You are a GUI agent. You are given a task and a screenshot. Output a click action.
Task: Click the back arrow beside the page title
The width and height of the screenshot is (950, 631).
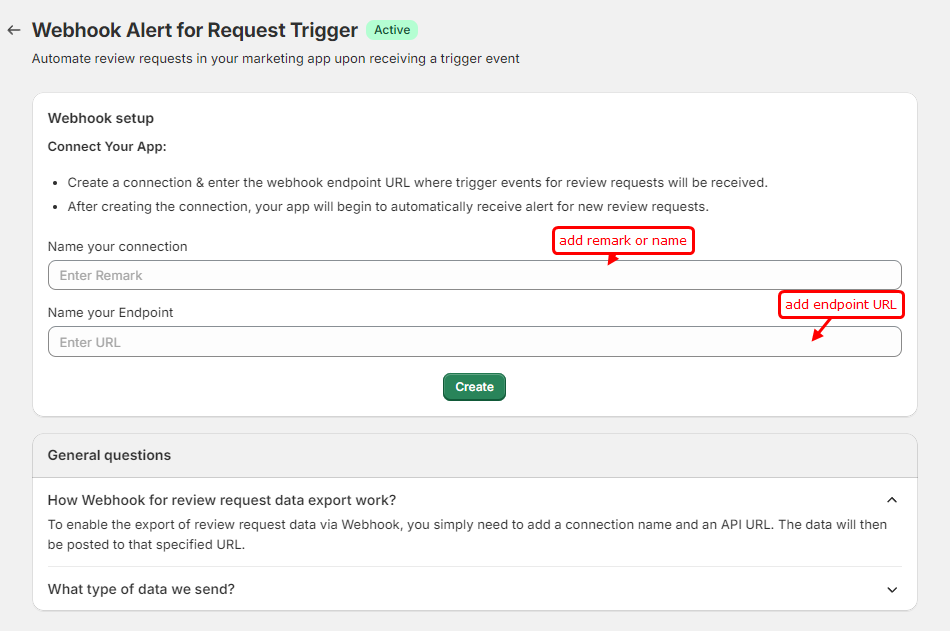tap(14, 30)
